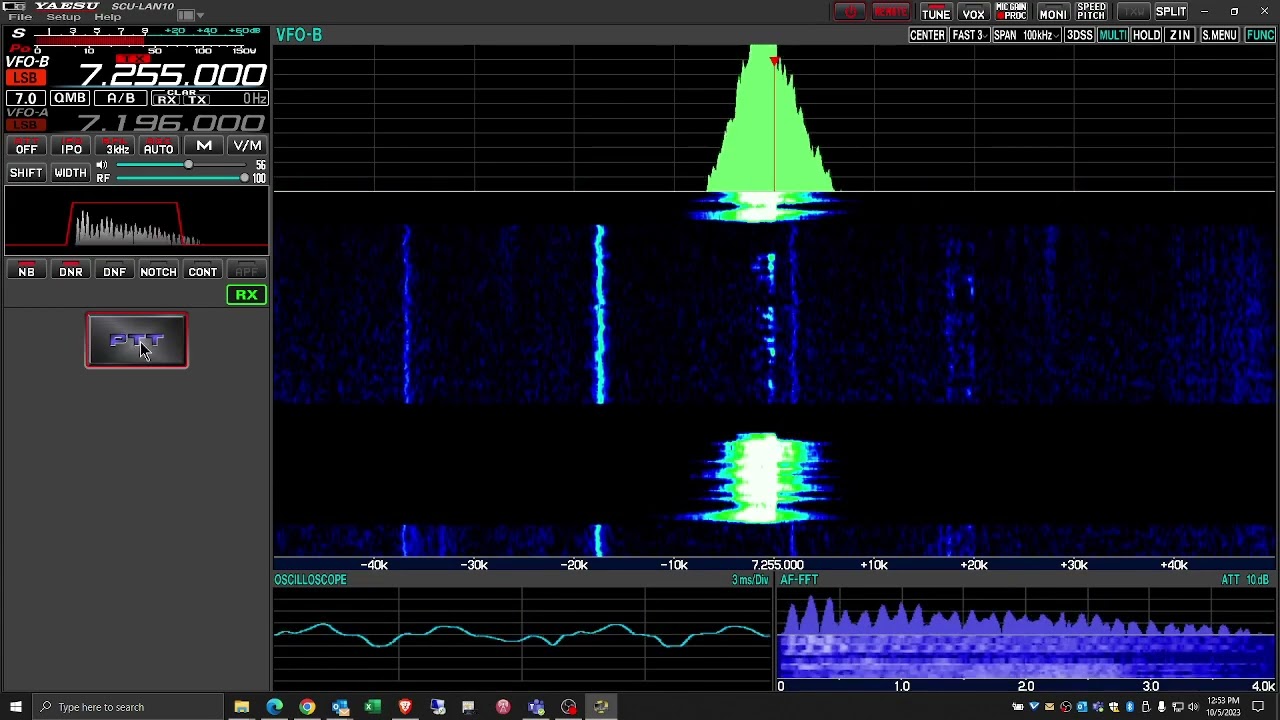Open the AGC AUTO selector
This screenshot has height=720, width=1280.
click(x=158, y=148)
